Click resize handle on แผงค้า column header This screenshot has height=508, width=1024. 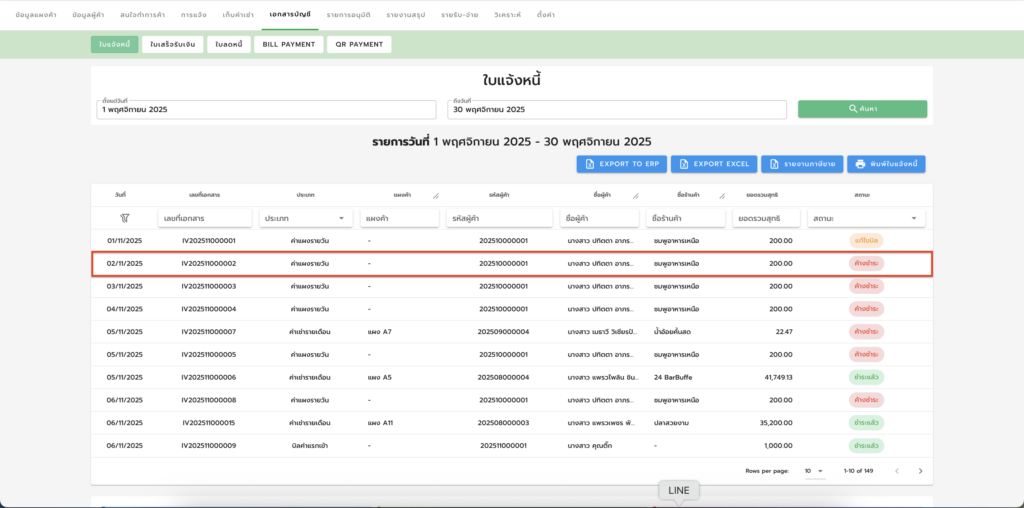click(435, 196)
